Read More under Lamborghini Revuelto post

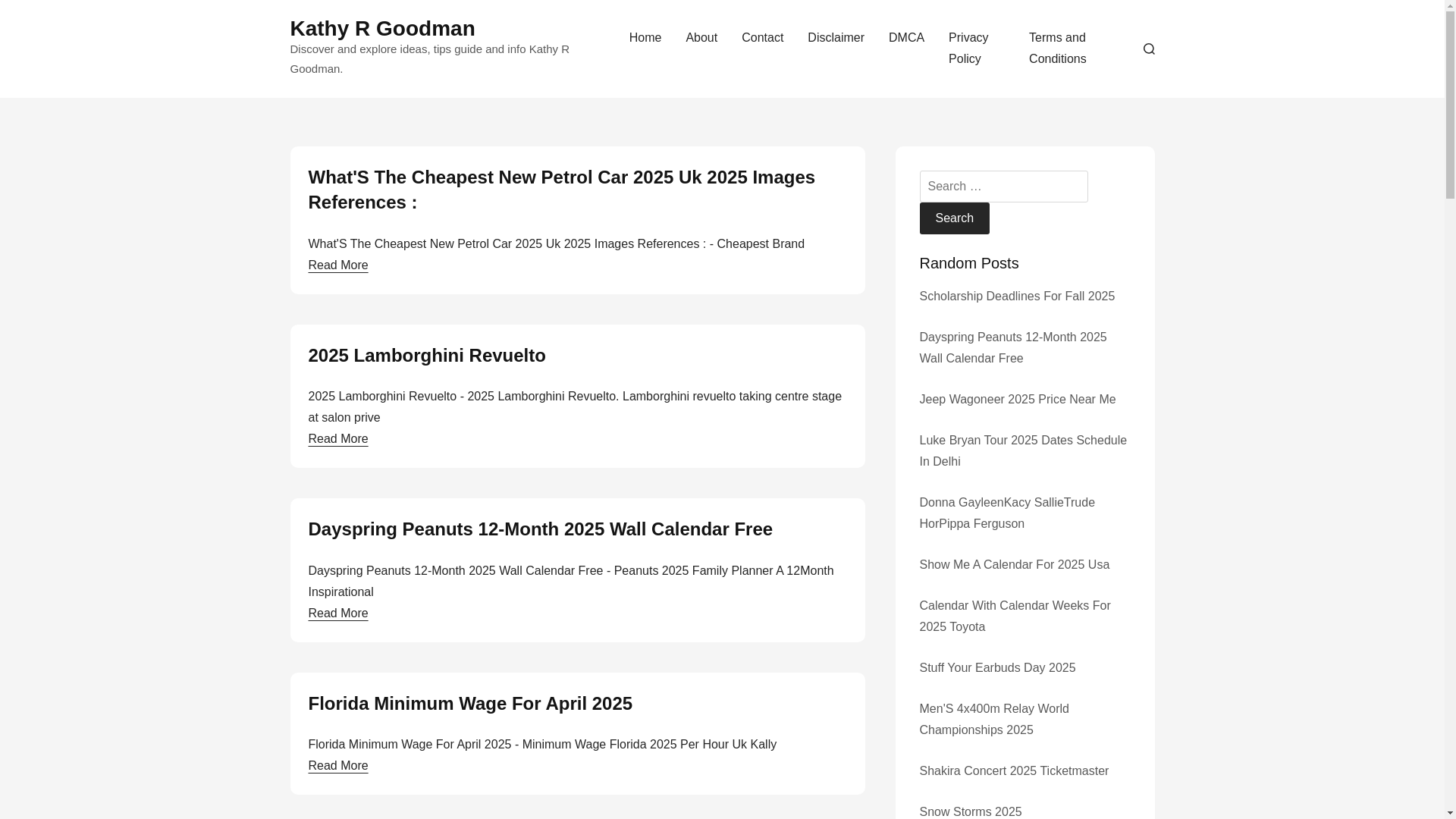coord(337,439)
